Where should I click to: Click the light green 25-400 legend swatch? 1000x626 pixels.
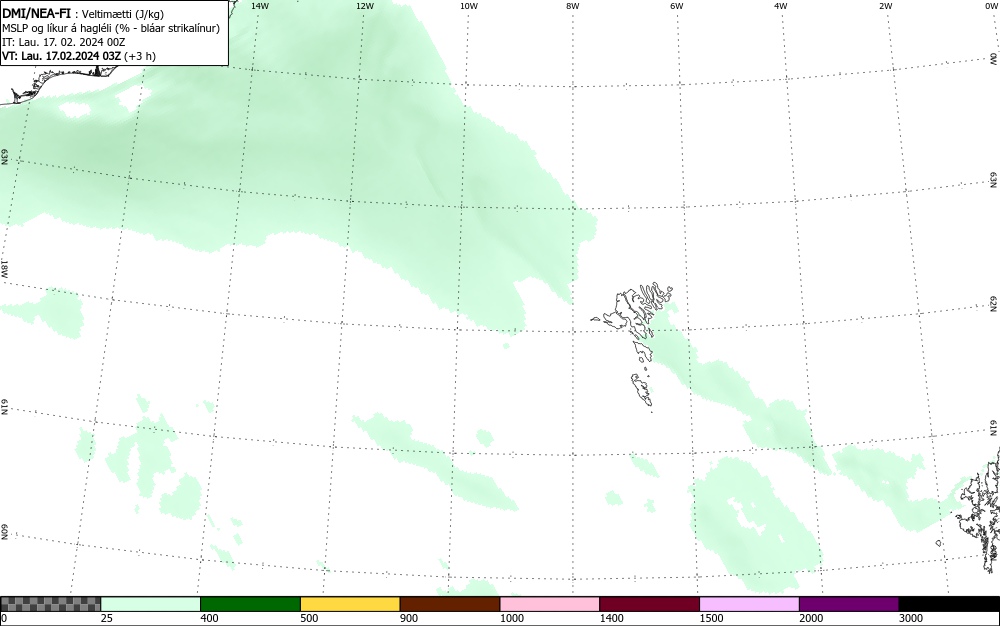pos(151,604)
